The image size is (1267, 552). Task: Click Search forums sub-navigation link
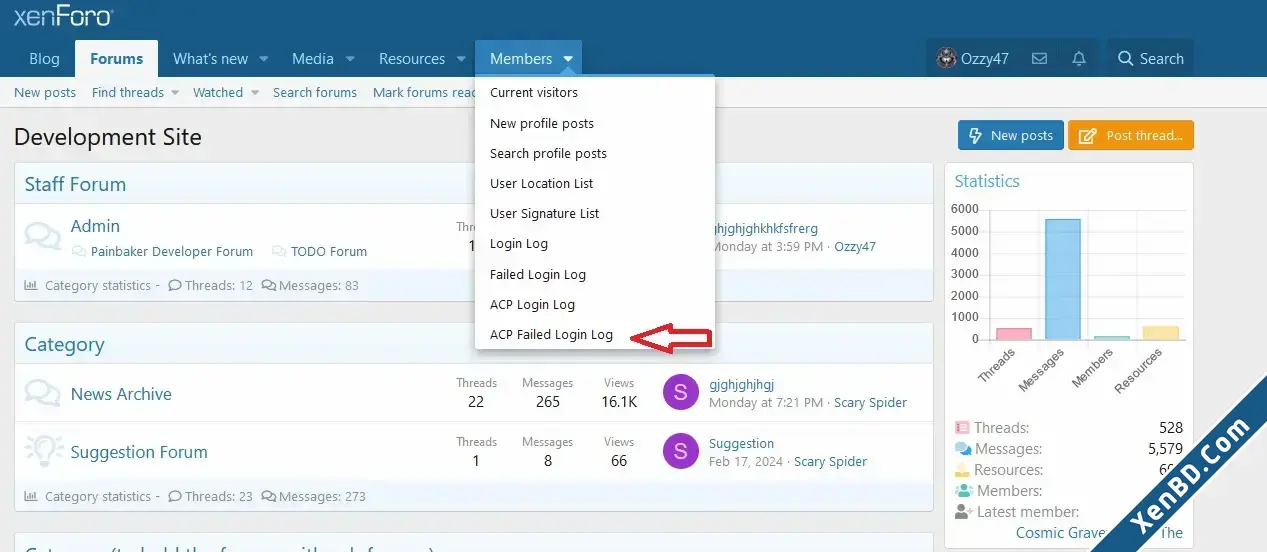pos(315,92)
